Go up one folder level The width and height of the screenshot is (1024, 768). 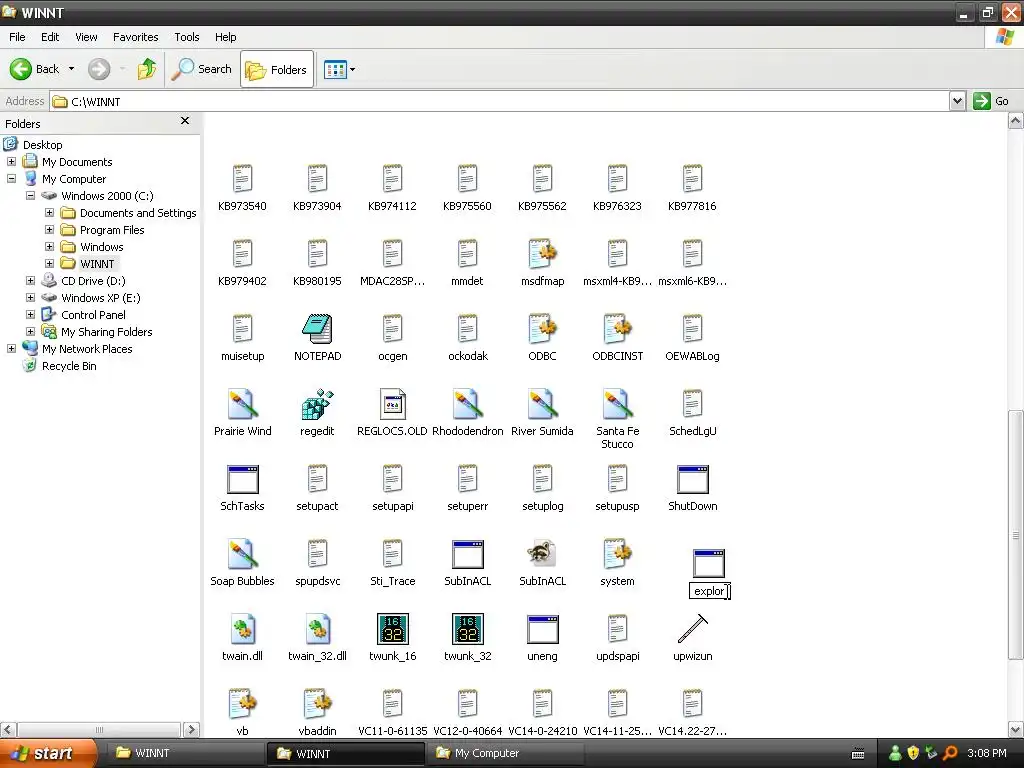[x=147, y=69]
